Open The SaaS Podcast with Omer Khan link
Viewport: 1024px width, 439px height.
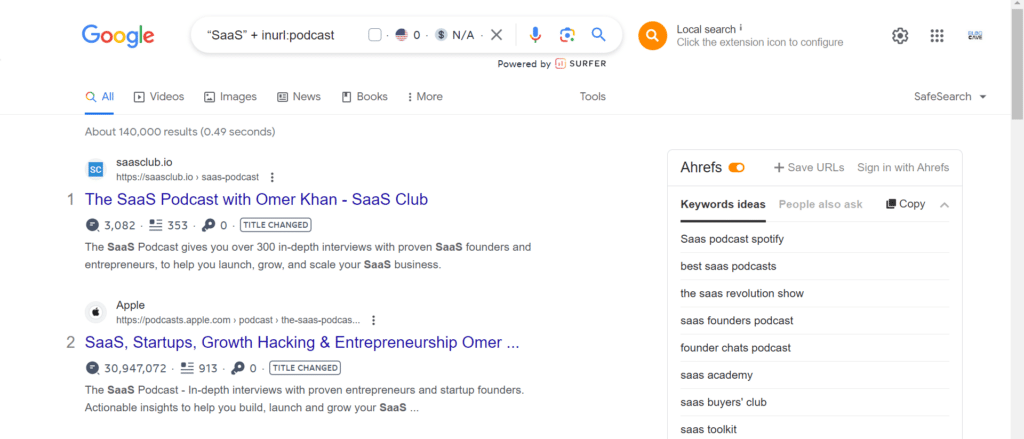pos(257,199)
